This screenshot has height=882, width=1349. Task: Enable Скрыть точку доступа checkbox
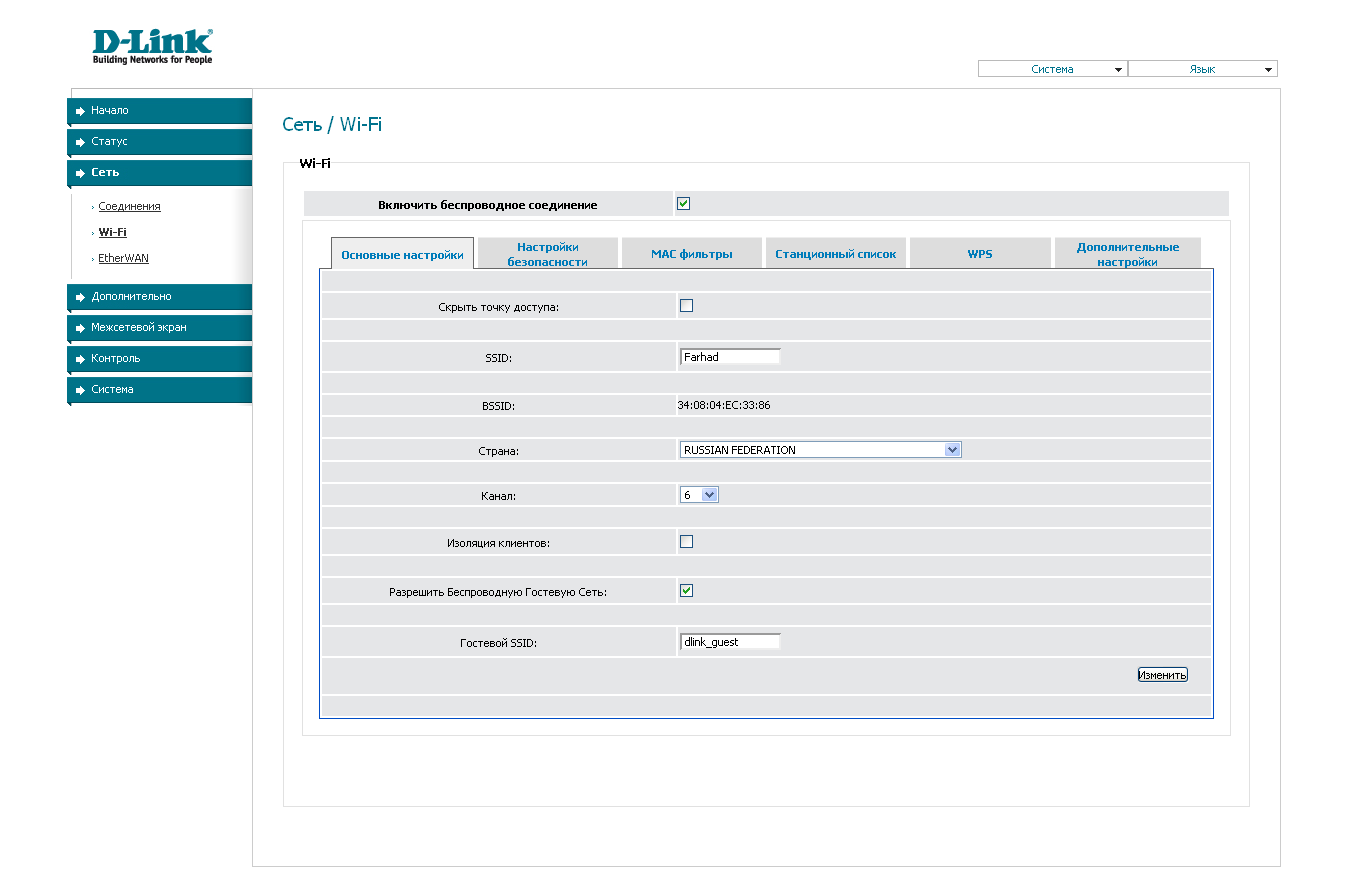point(686,306)
